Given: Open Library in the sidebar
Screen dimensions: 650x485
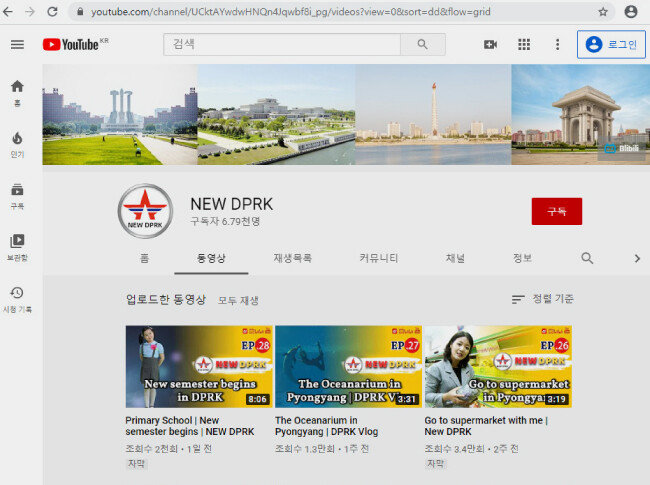Looking at the screenshot, I should [17, 247].
